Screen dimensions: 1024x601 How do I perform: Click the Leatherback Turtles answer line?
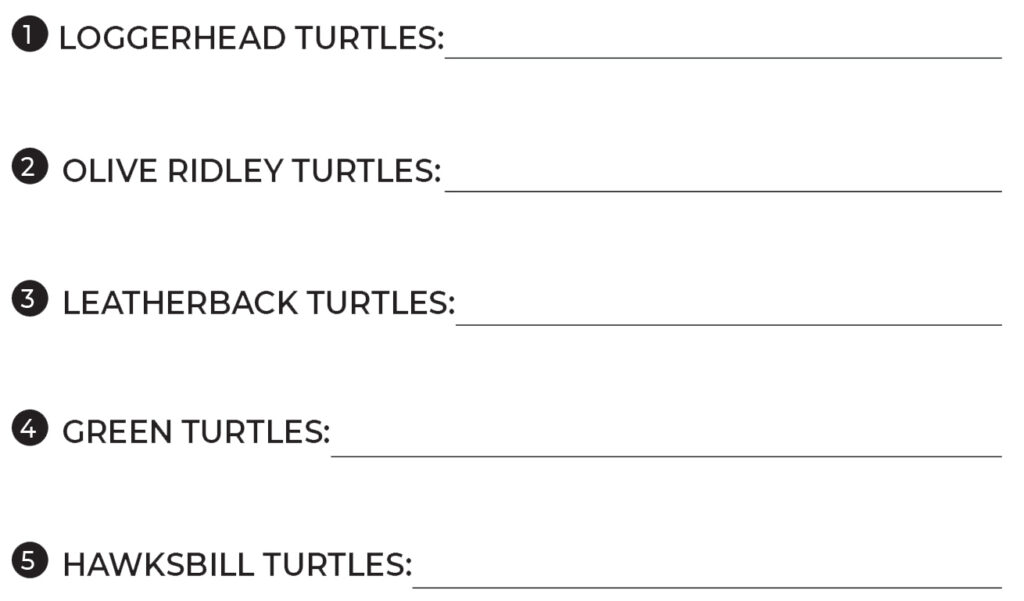click(x=729, y=324)
